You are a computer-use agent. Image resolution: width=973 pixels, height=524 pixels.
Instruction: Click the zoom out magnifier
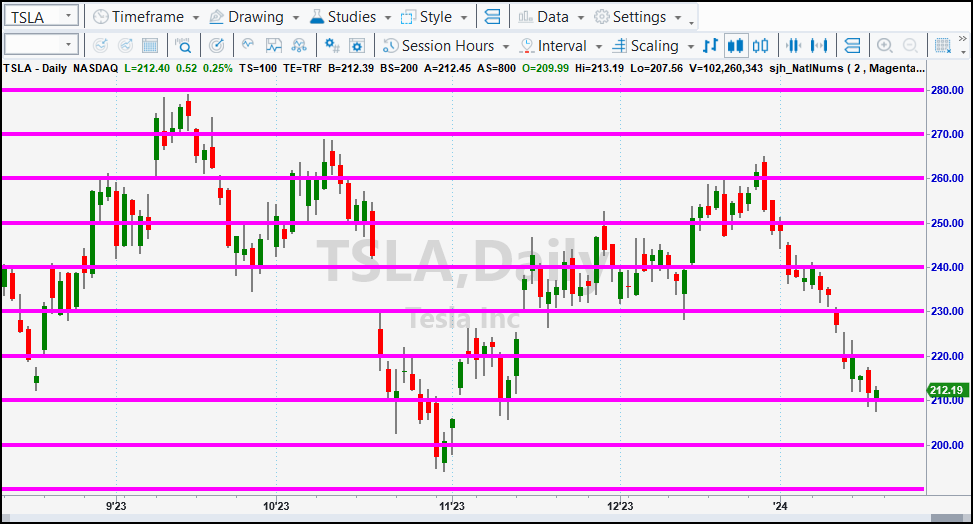coord(910,45)
